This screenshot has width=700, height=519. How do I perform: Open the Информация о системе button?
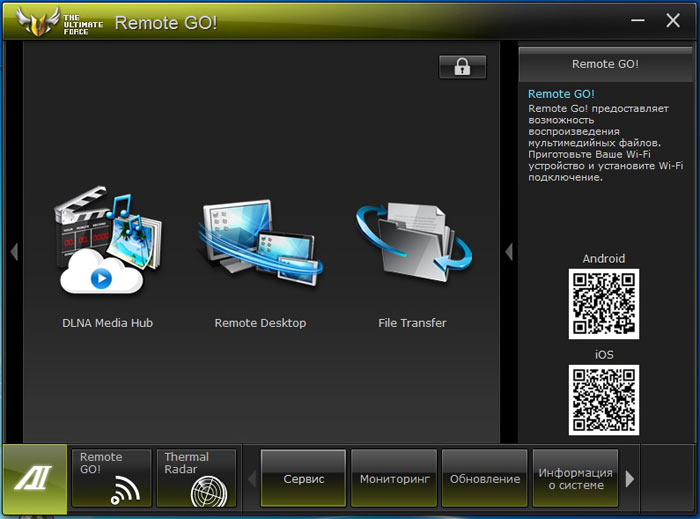click(x=575, y=478)
